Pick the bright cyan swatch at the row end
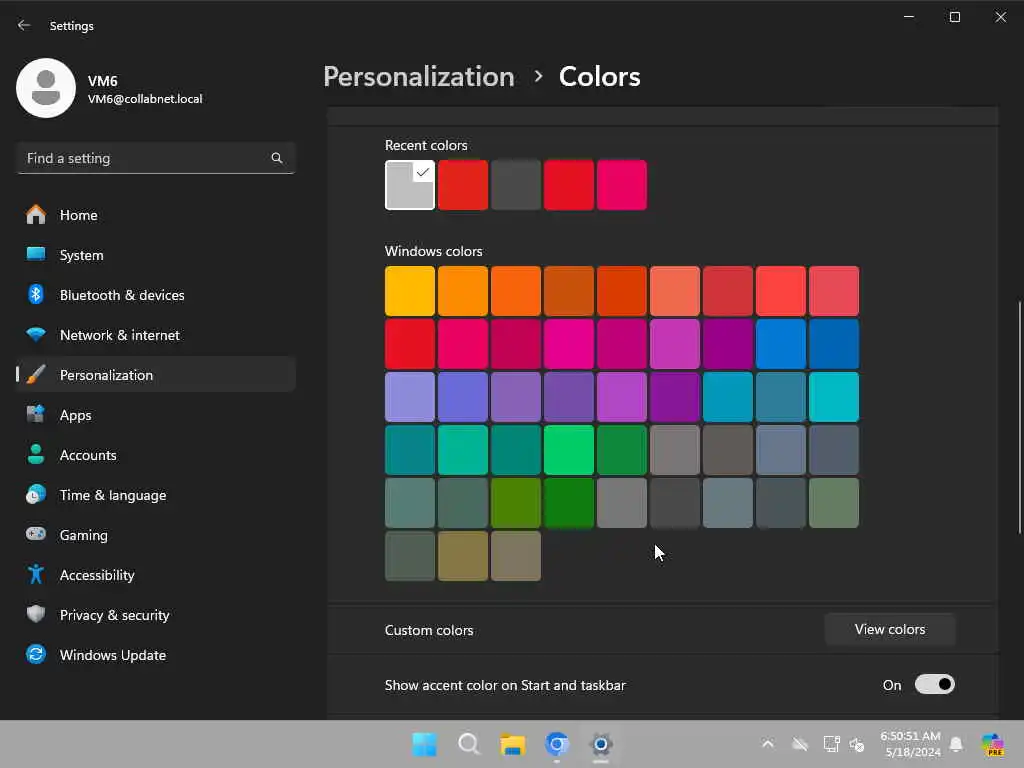 pyautogui.click(x=834, y=397)
